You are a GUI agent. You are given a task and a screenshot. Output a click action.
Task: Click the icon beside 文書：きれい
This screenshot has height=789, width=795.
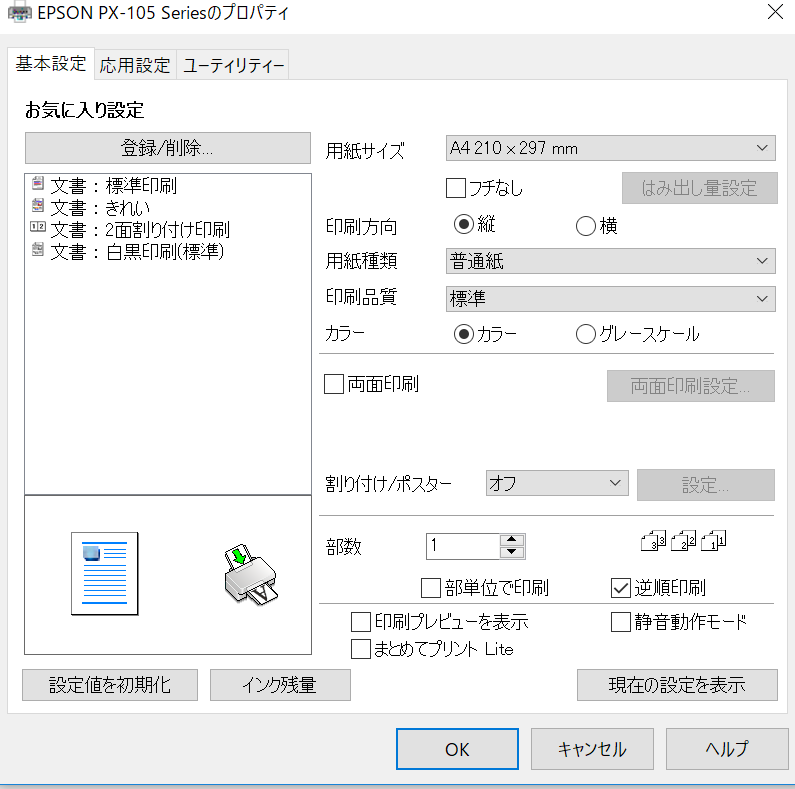click(38, 205)
